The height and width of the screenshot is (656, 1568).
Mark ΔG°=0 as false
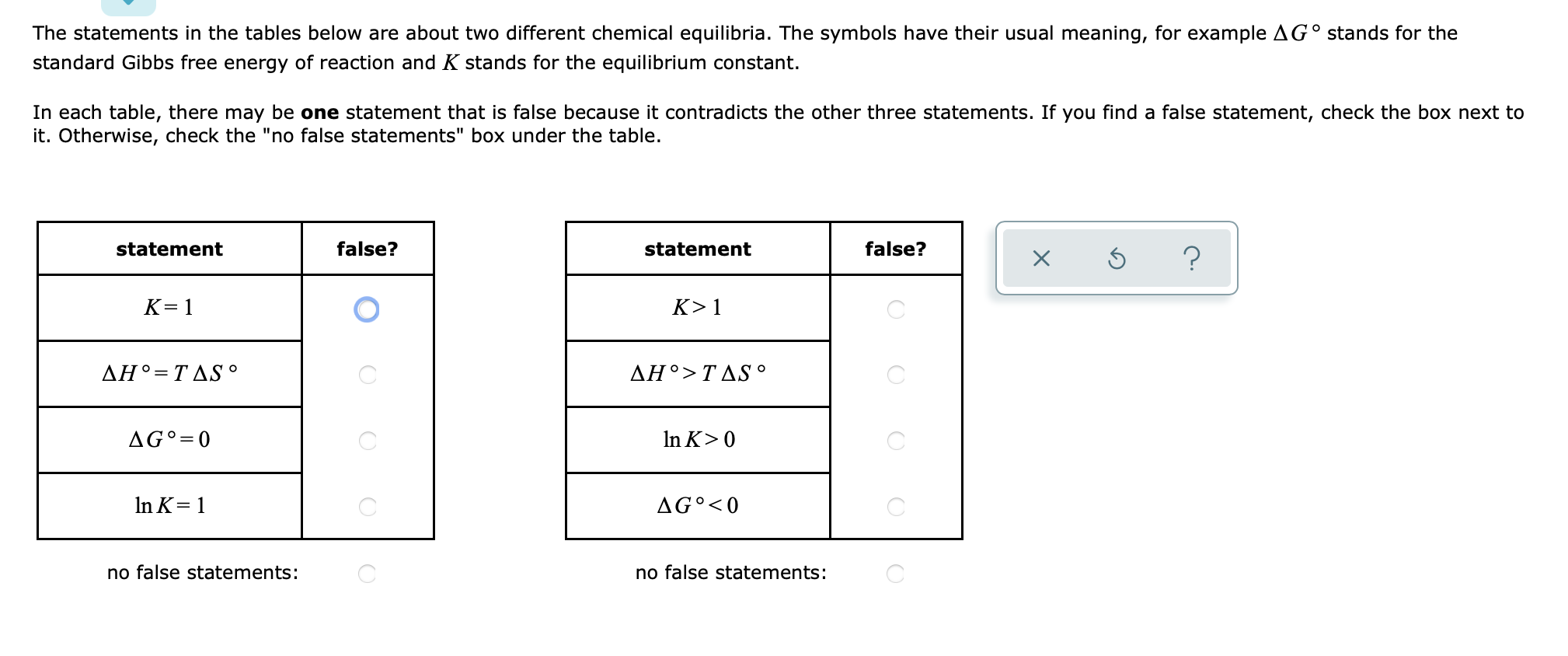click(x=367, y=441)
